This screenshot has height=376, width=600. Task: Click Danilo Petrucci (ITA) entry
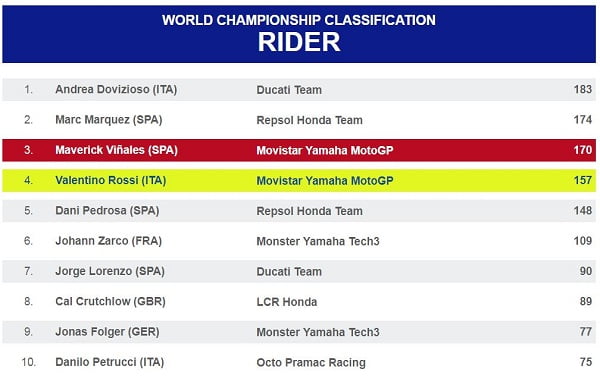[x=109, y=362]
